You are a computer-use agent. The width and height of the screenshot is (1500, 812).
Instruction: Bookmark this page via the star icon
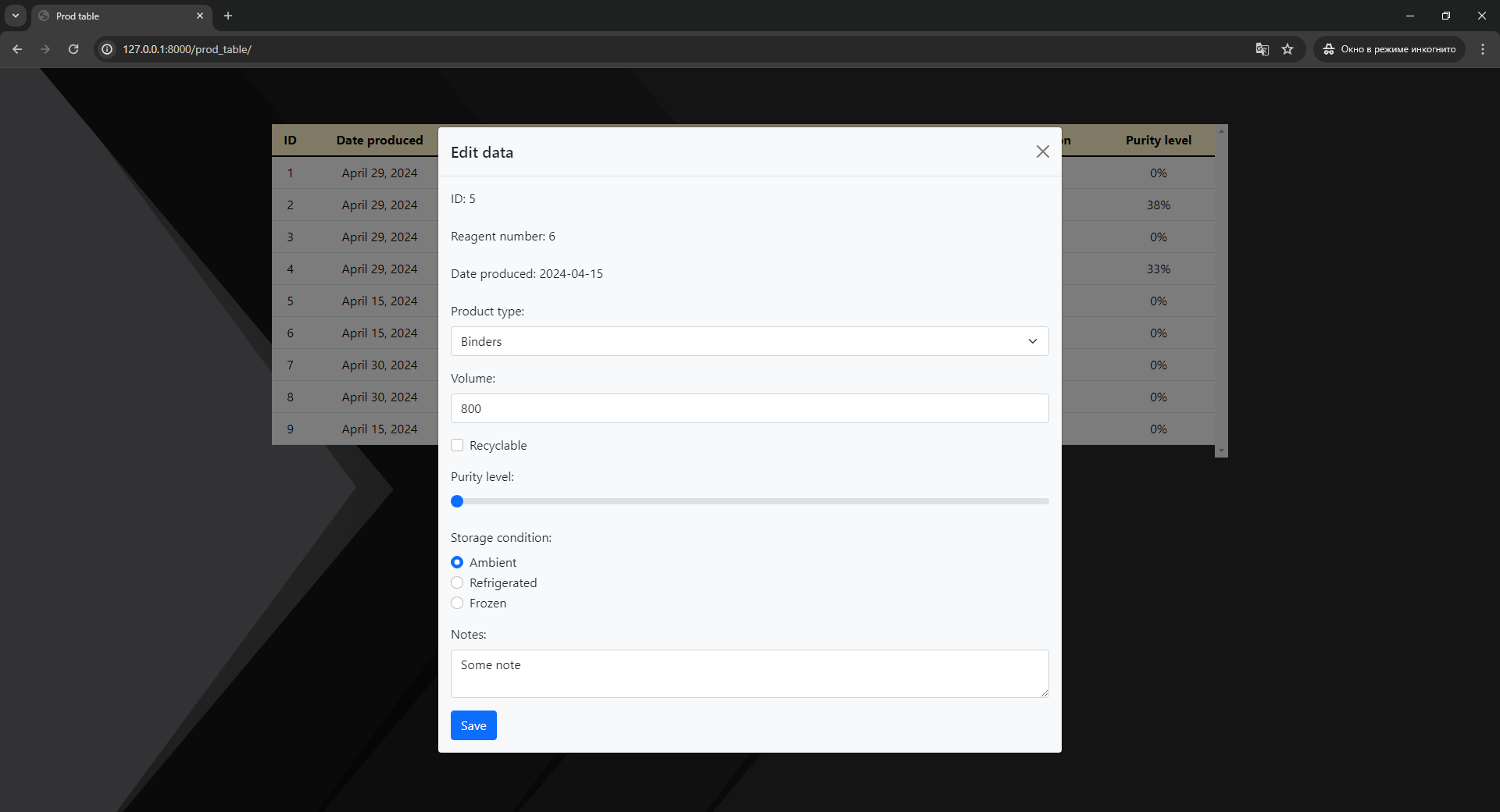click(x=1287, y=48)
